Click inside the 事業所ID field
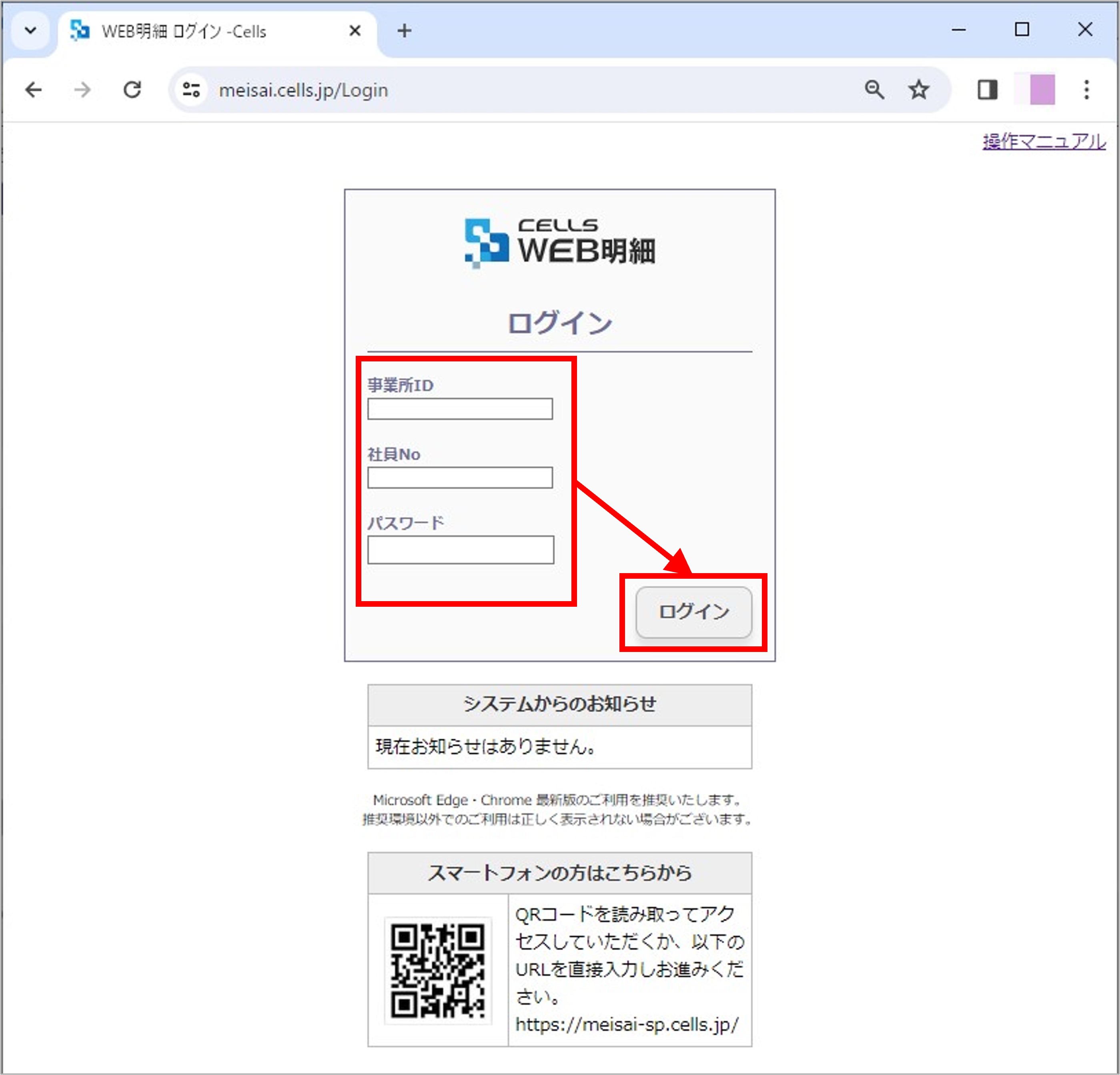 [x=459, y=409]
